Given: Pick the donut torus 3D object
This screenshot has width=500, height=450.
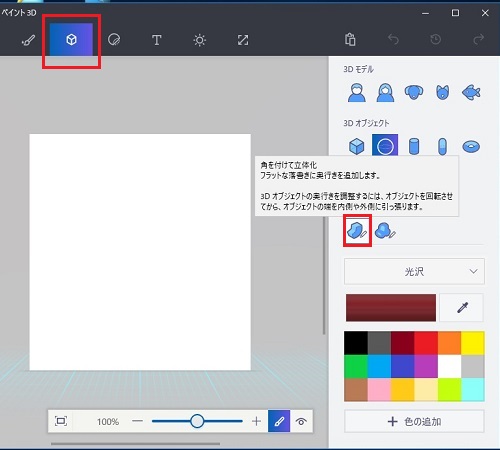Looking at the screenshot, I should [471, 146].
